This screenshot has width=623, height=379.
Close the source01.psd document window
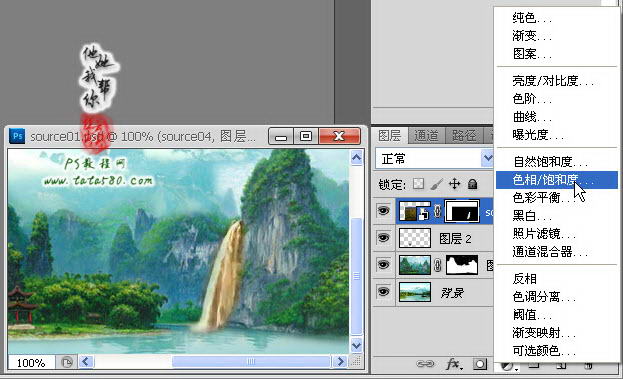pyautogui.click(x=340, y=136)
